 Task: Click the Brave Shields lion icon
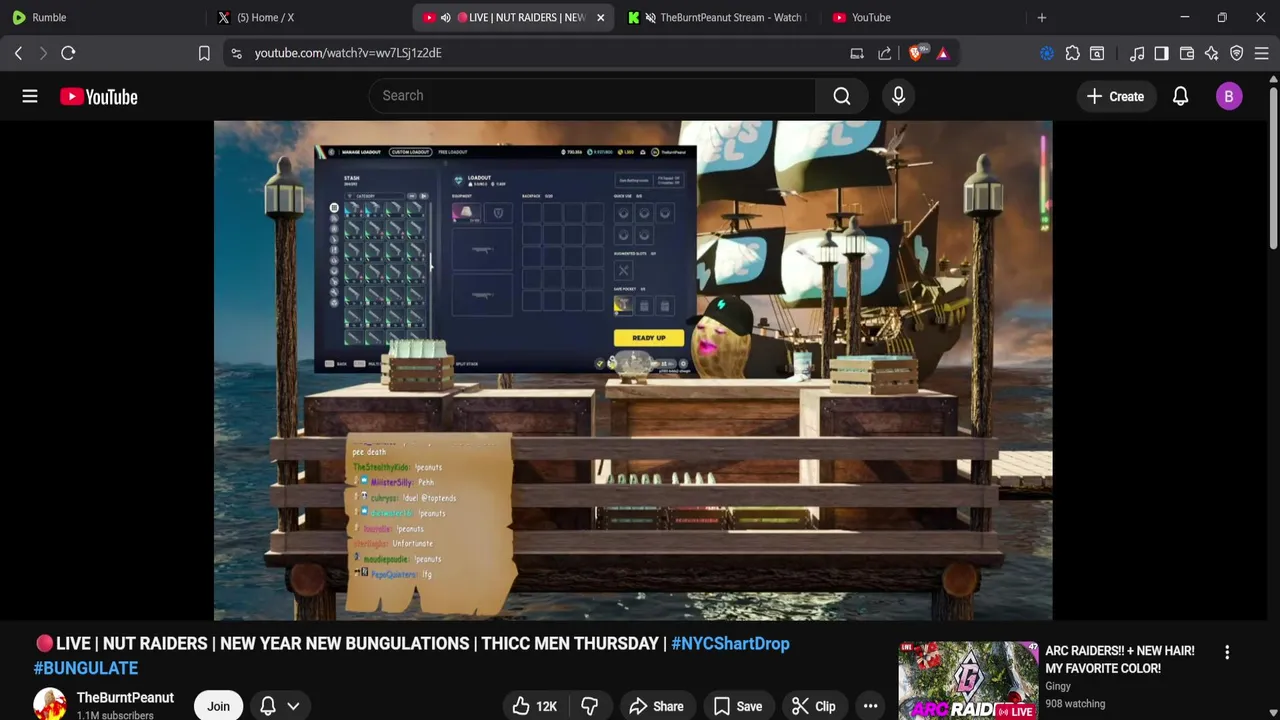pyautogui.click(x=917, y=53)
